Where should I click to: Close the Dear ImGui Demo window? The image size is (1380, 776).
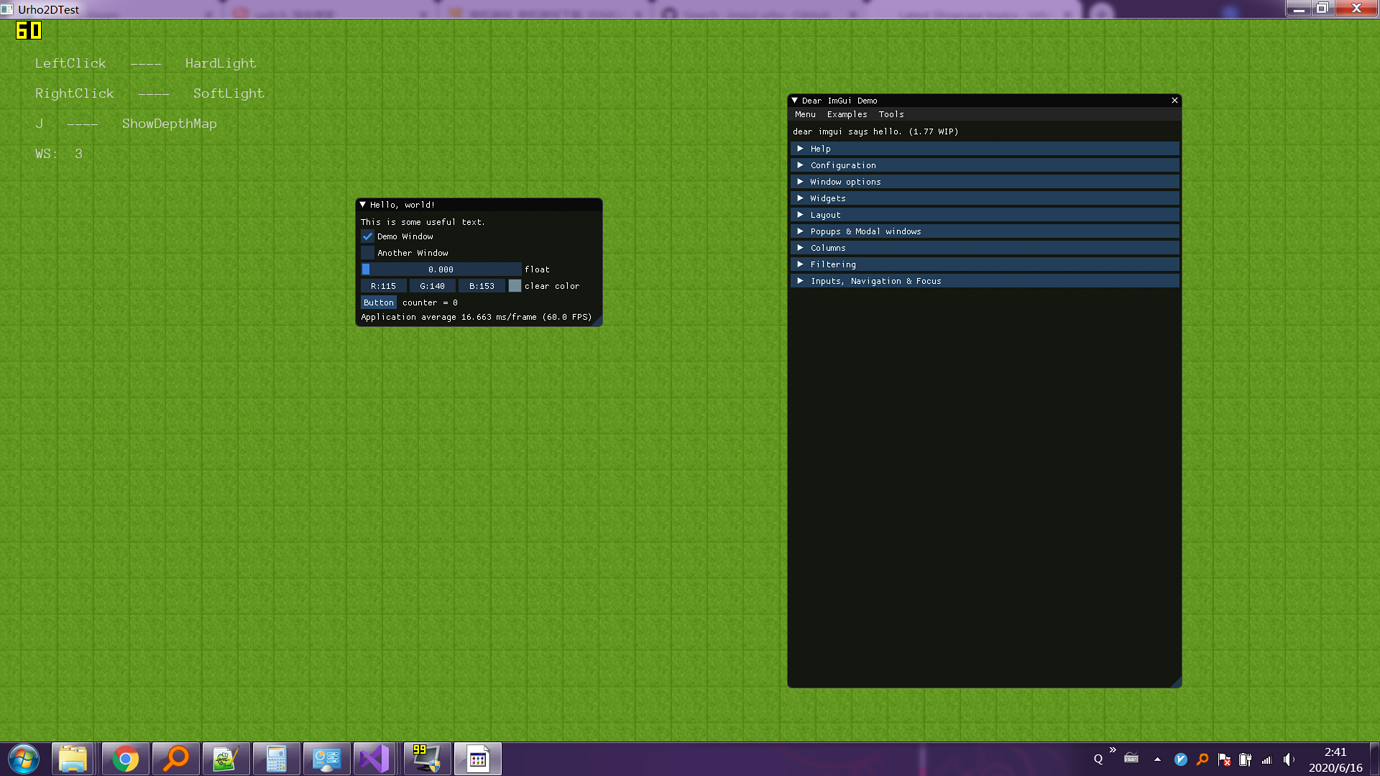[x=1175, y=100]
